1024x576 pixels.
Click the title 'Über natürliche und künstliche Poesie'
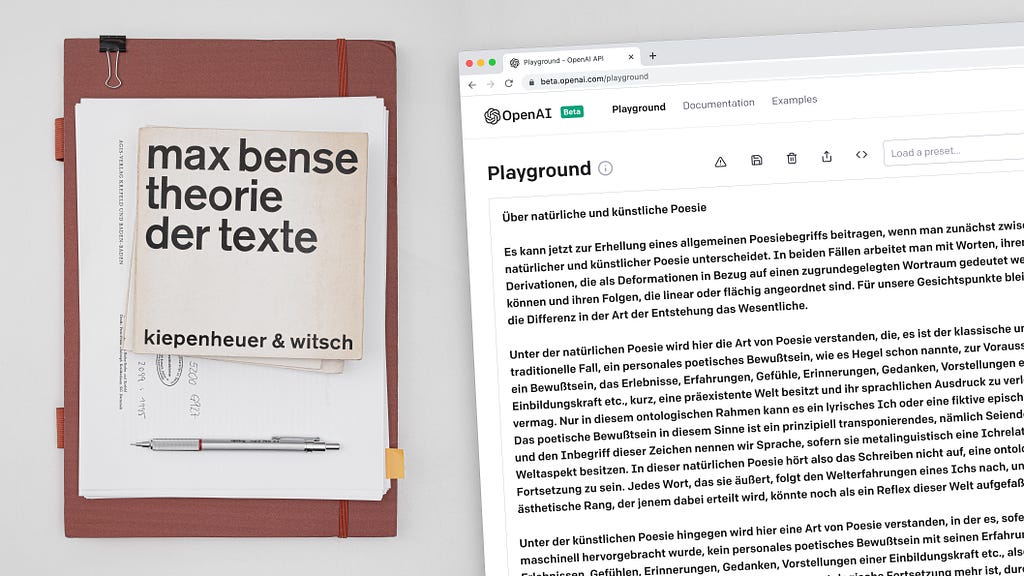coord(604,212)
